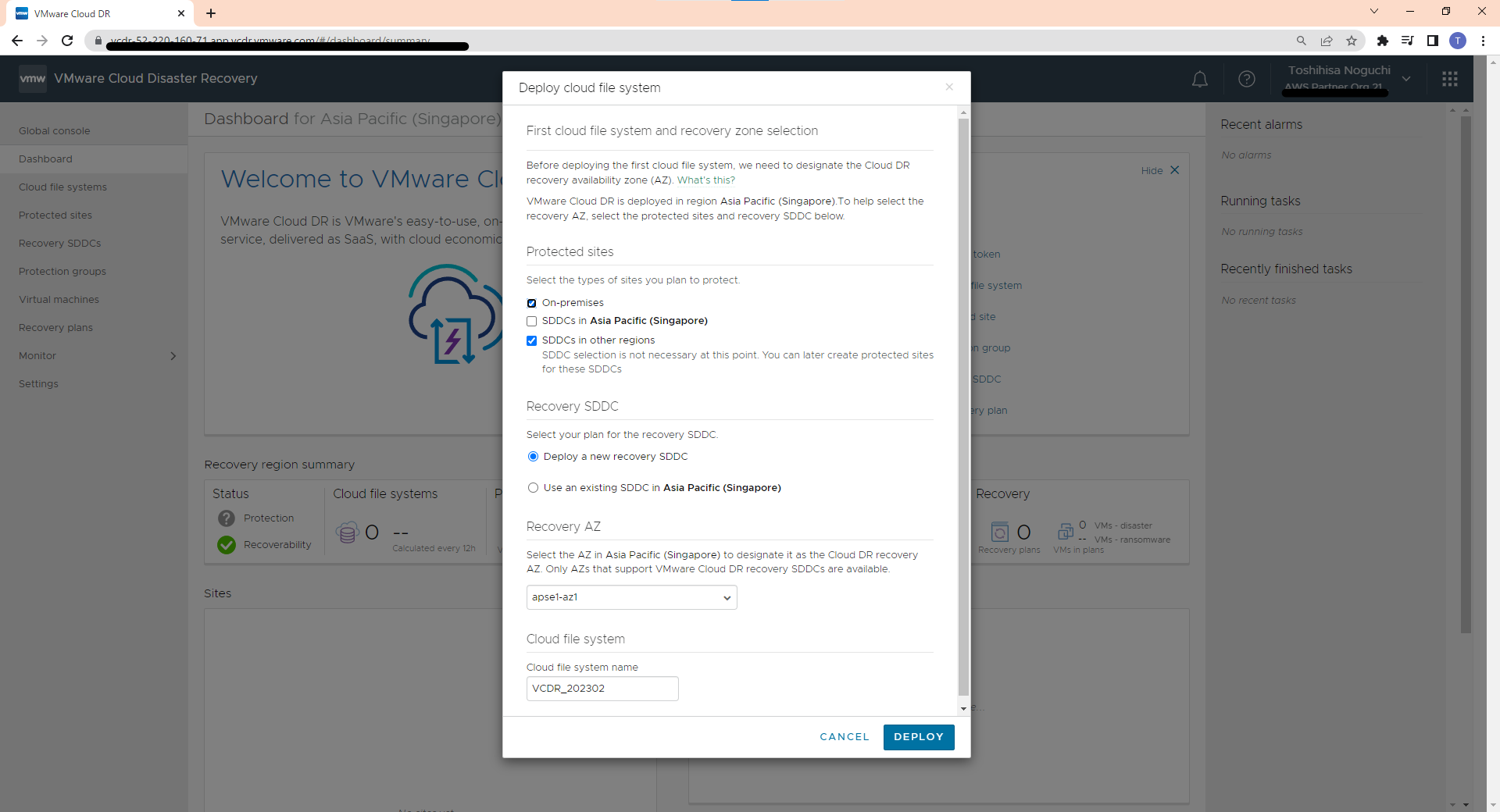Click the VMs in plans icon
The width and height of the screenshot is (1500, 812).
pos(1066,532)
